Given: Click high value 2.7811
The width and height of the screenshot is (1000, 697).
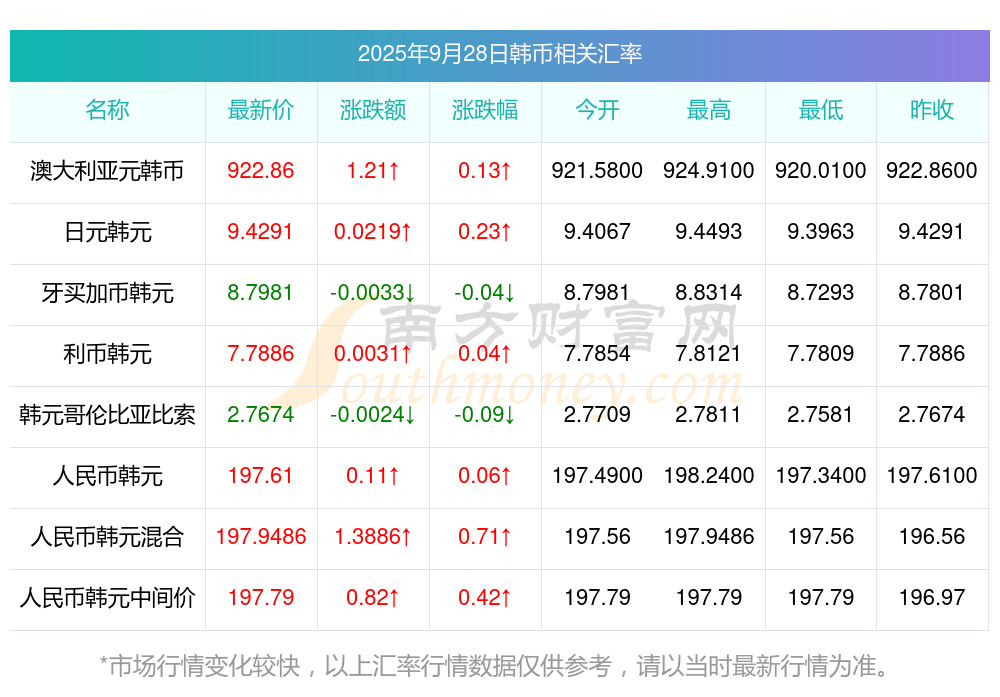Looking at the screenshot, I should coord(709,415).
